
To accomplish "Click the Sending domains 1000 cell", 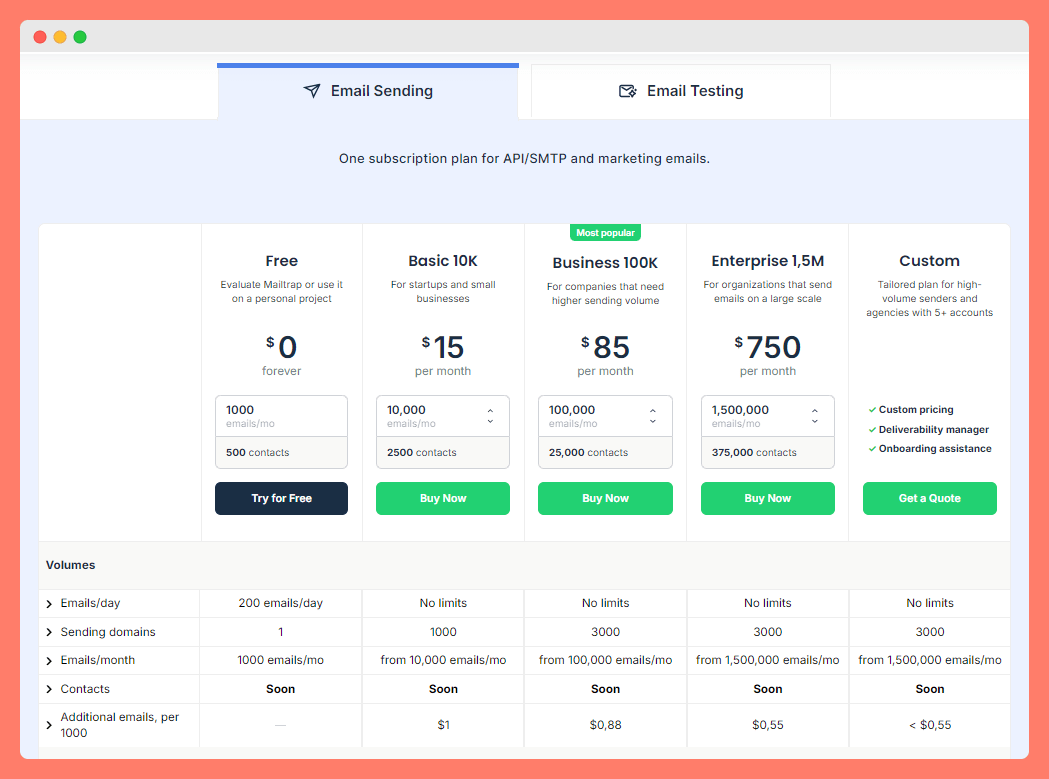I will (x=444, y=632).
